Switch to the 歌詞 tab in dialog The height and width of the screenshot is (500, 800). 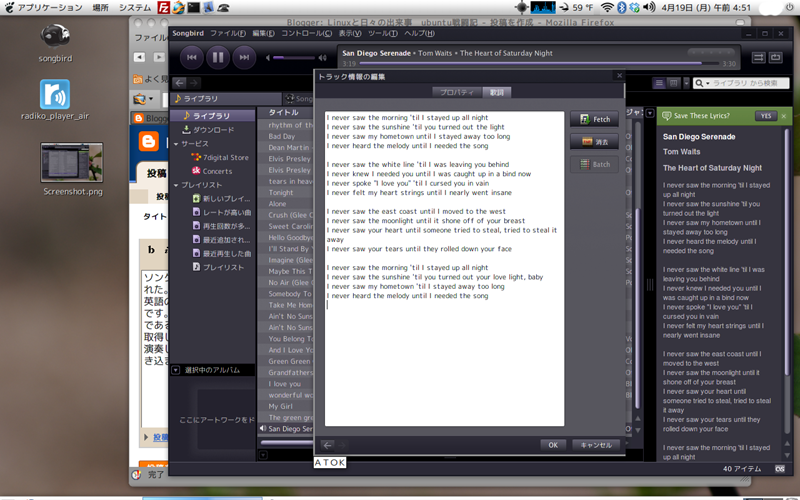pyautogui.click(x=496, y=92)
